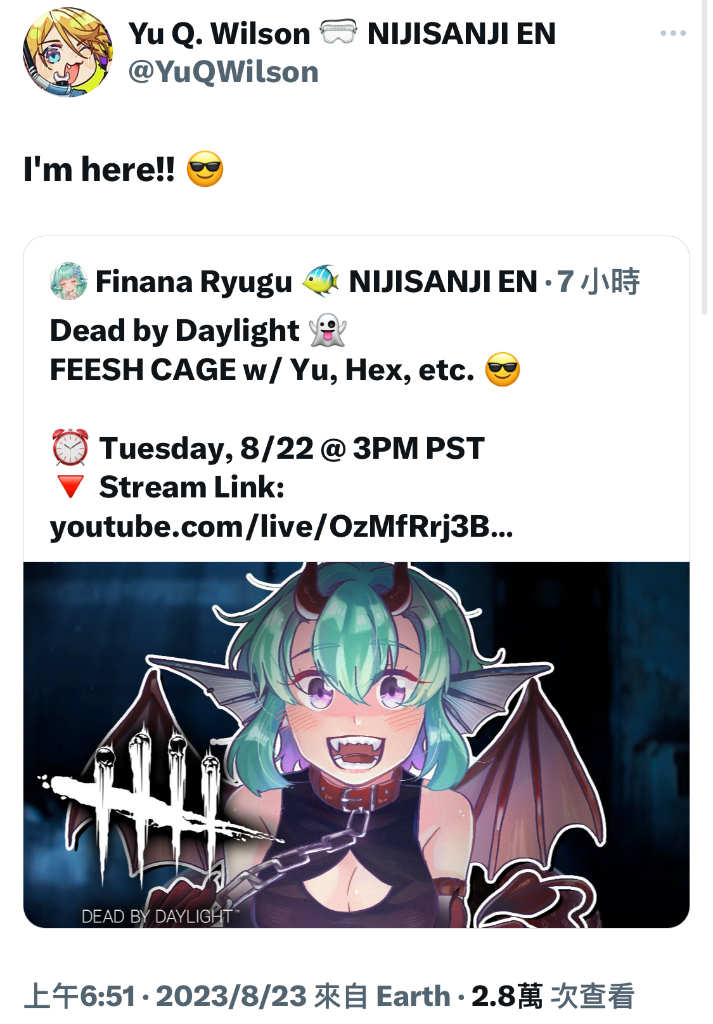Open the youtube.com/live stream link
This screenshot has height=1024, width=713.
pyautogui.click(x=281, y=526)
